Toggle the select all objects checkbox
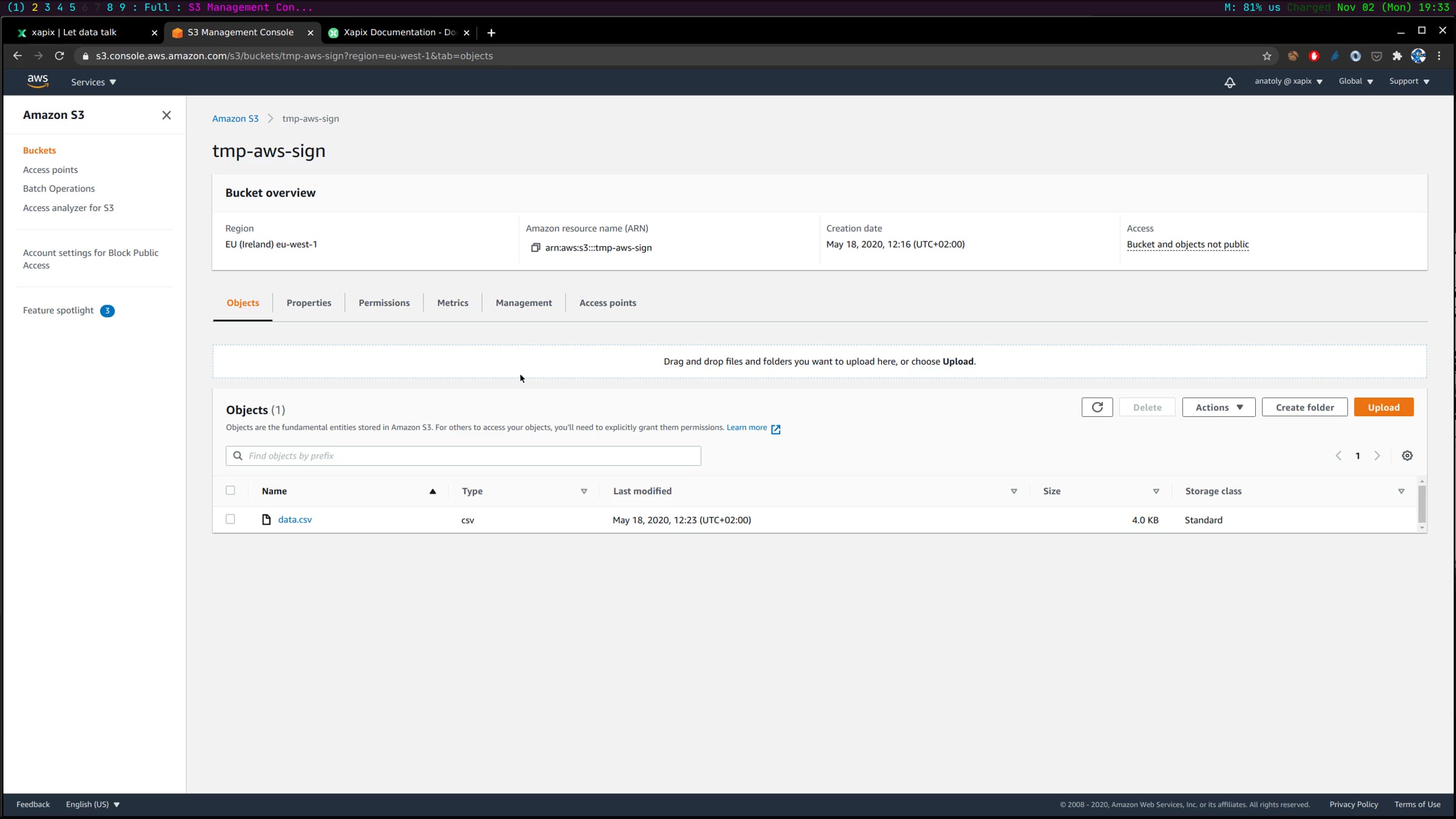 (x=231, y=490)
